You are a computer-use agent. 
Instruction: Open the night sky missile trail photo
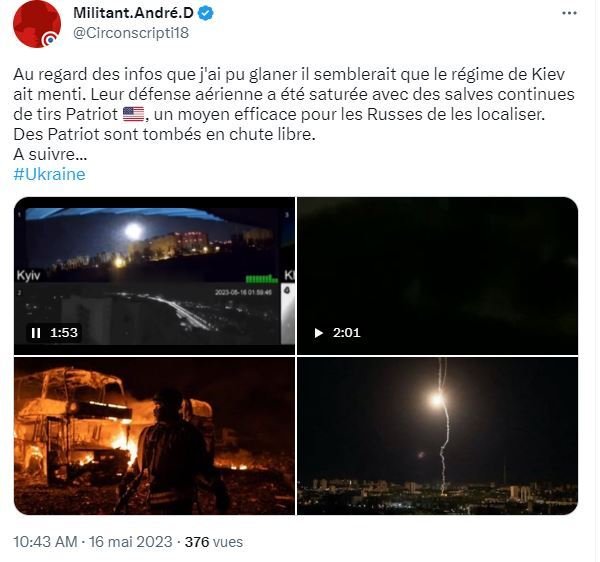(x=437, y=435)
